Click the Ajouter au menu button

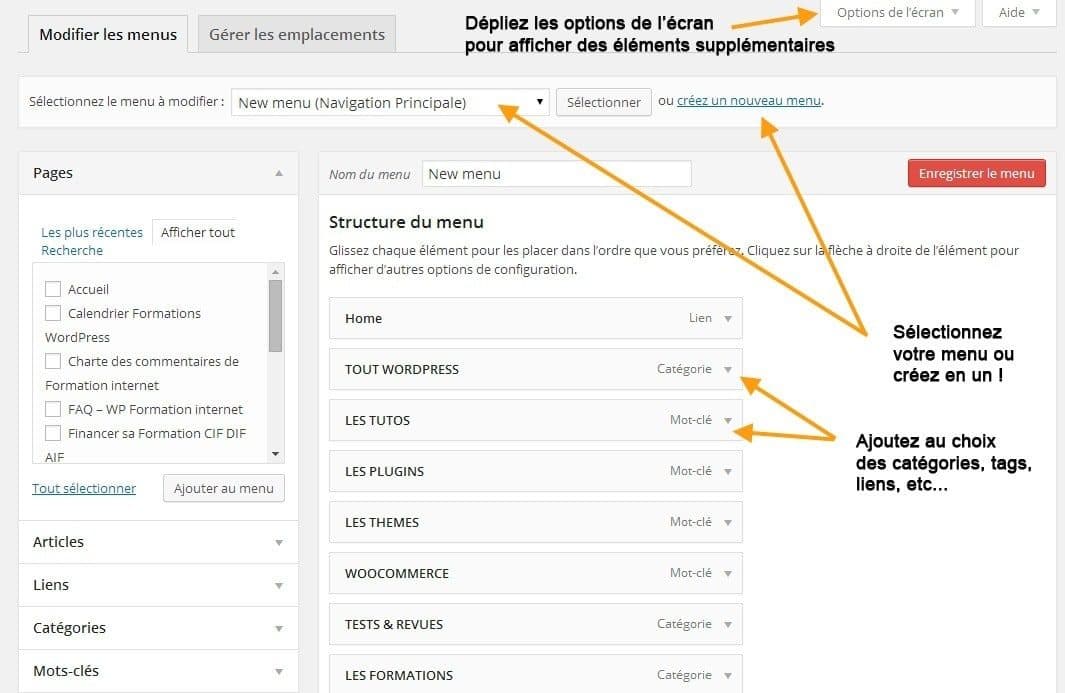point(223,488)
